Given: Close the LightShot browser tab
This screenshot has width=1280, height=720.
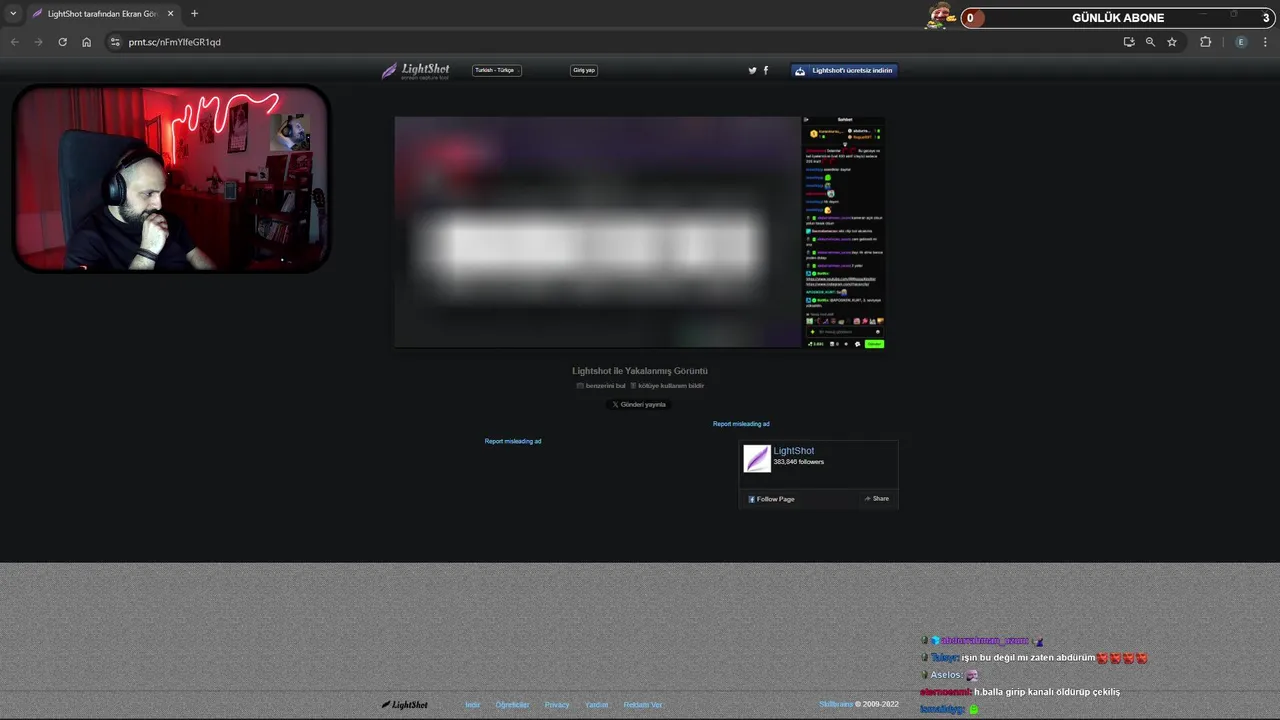Looking at the screenshot, I should (x=170, y=14).
